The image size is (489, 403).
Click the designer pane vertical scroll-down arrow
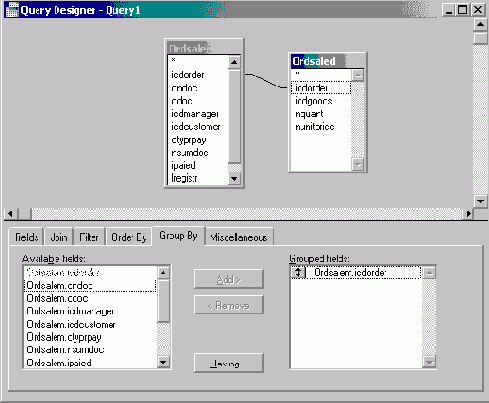[480, 201]
